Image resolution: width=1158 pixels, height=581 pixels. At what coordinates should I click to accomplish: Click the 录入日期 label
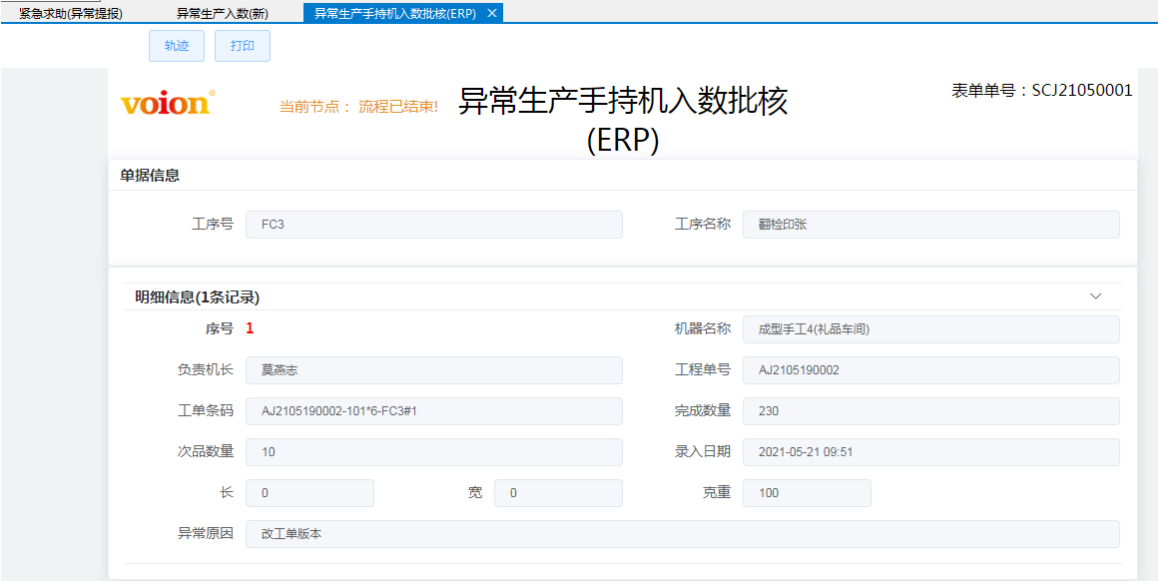coord(703,452)
